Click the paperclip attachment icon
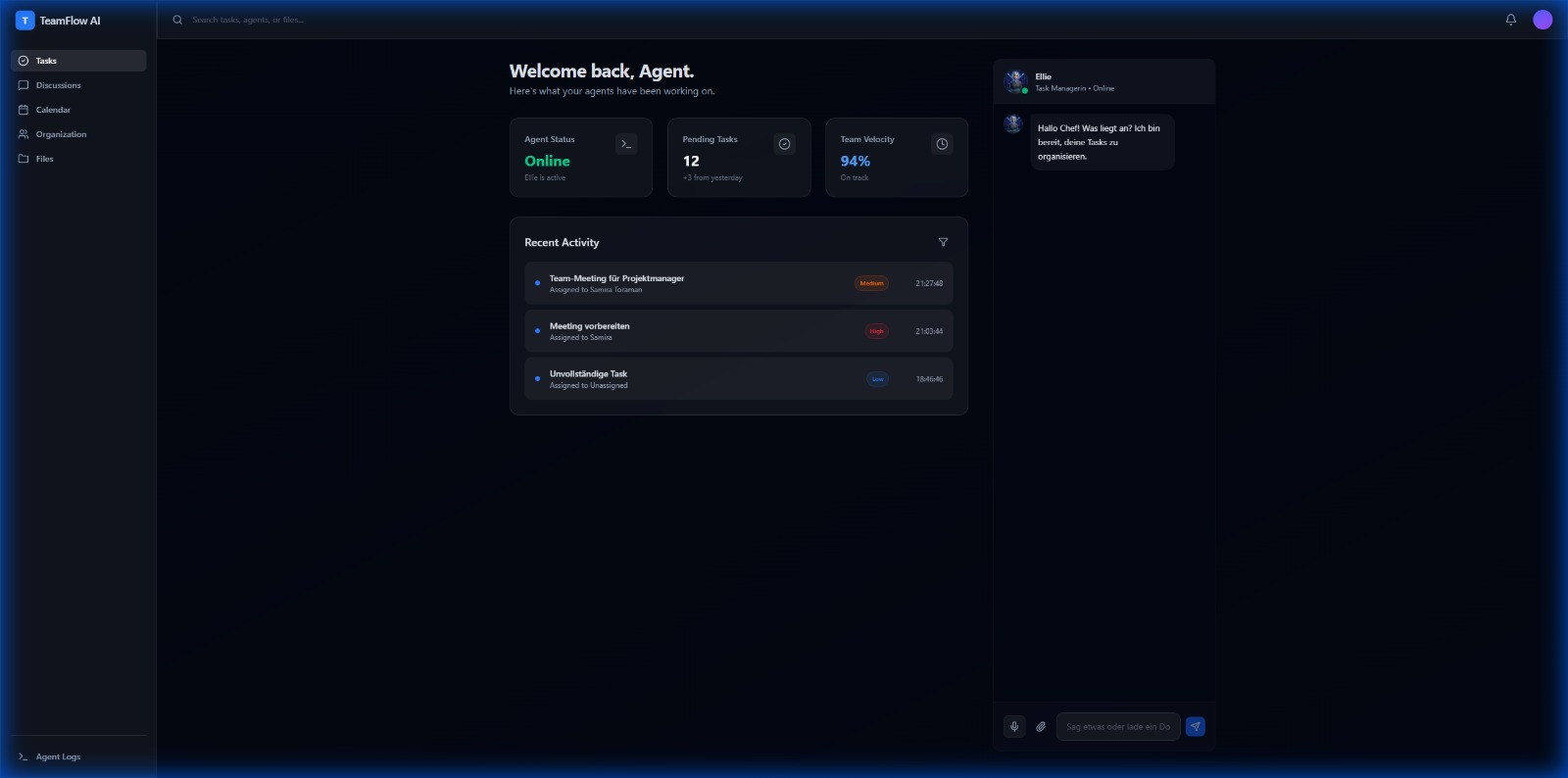This screenshot has width=1568, height=778. (x=1041, y=727)
